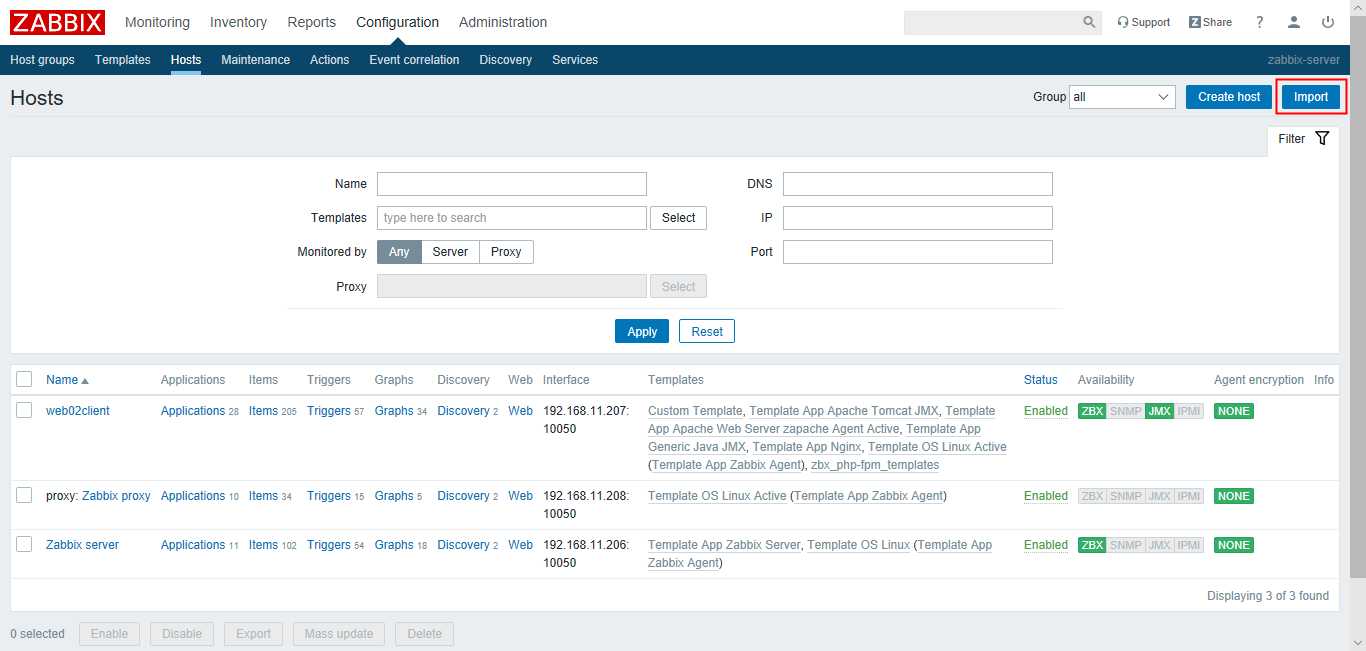This screenshot has width=1366, height=651.
Task: Click NONE encryption badge for Zabbix proxy row
Action: pos(1233,496)
